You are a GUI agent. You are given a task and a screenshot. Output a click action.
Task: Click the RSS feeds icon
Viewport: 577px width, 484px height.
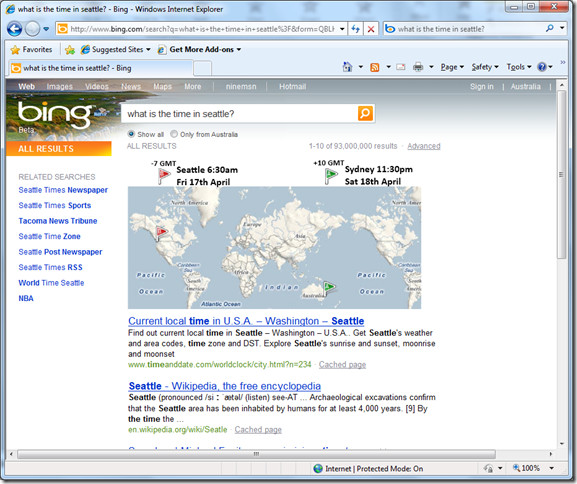coord(375,67)
